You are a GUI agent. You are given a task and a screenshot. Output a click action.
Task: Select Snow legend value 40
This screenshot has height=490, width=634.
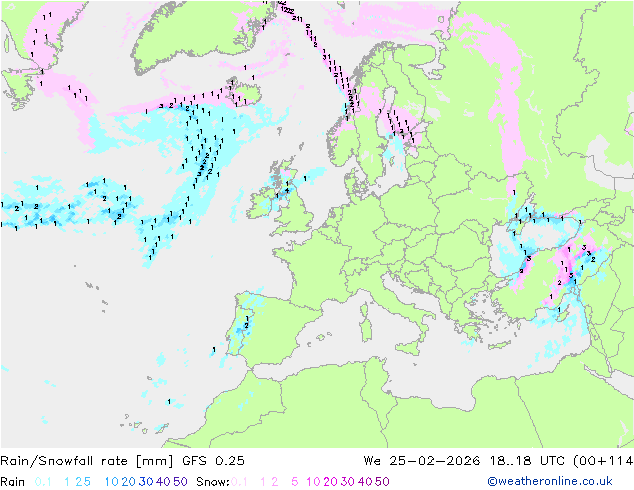[x=365, y=482]
